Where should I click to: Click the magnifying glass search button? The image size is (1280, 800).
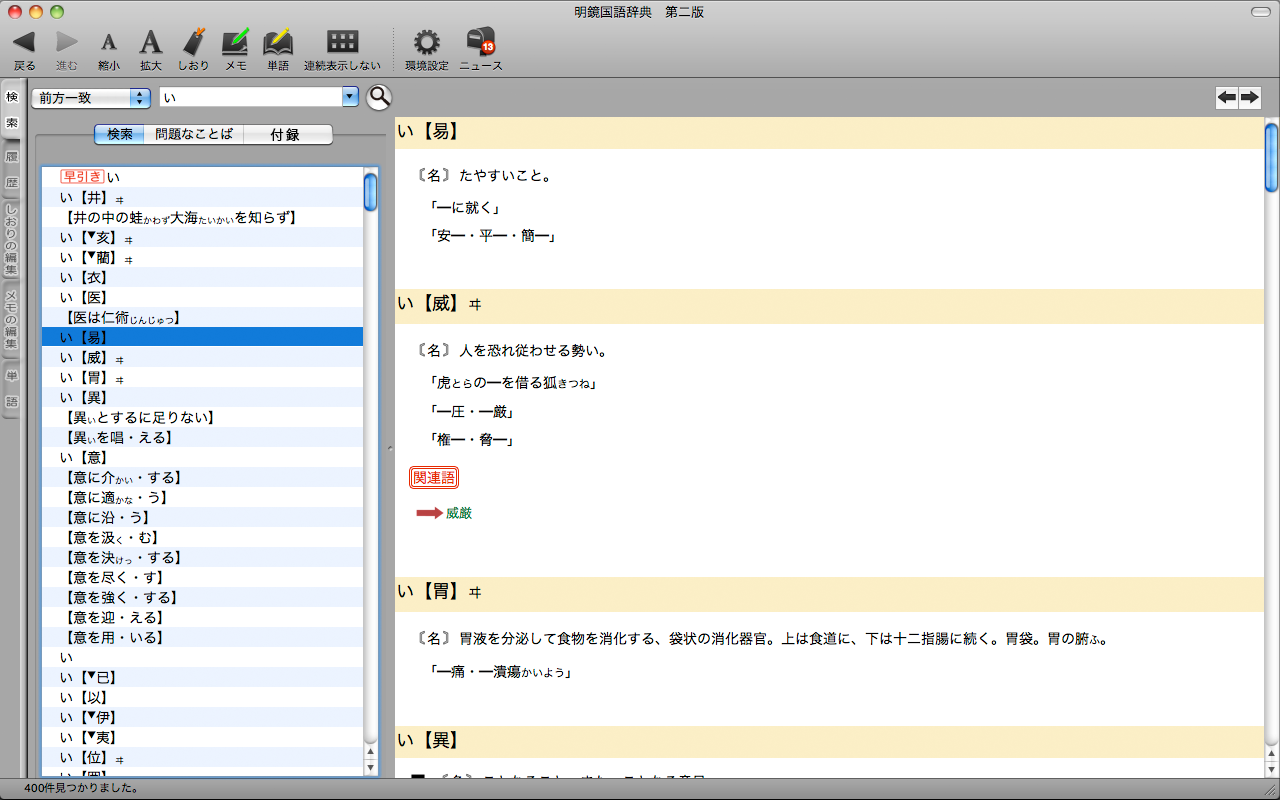click(379, 97)
